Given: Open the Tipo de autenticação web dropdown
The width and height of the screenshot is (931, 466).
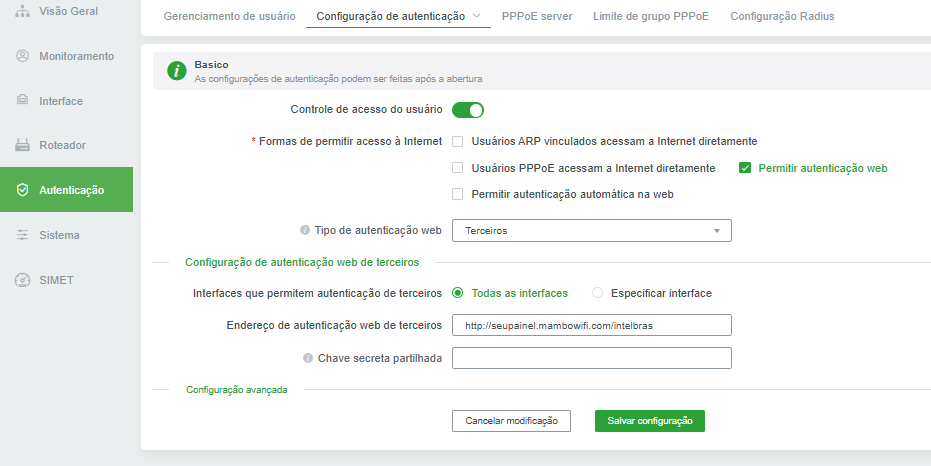Looking at the screenshot, I should pyautogui.click(x=592, y=231).
